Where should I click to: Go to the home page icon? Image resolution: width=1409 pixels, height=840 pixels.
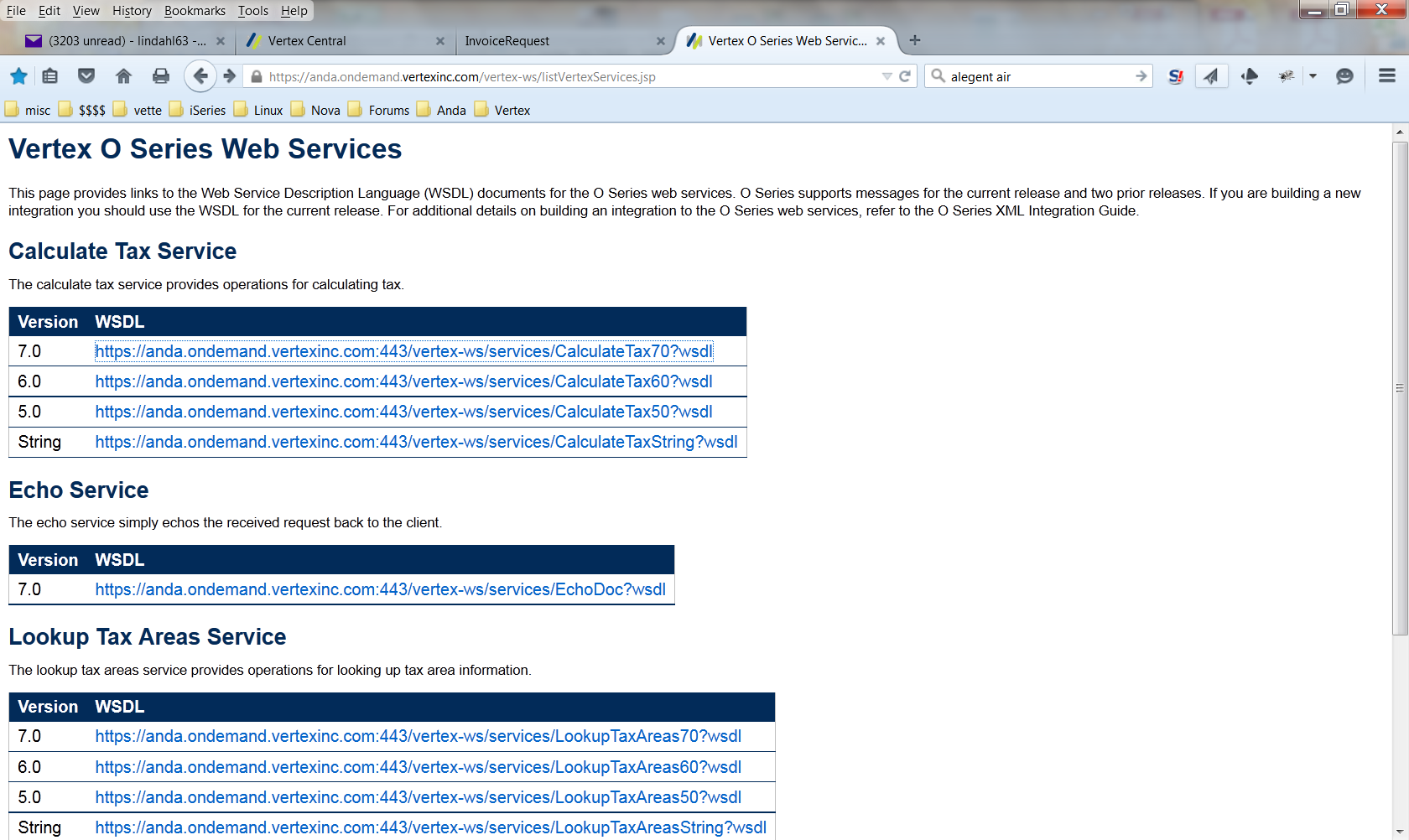(123, 76)
